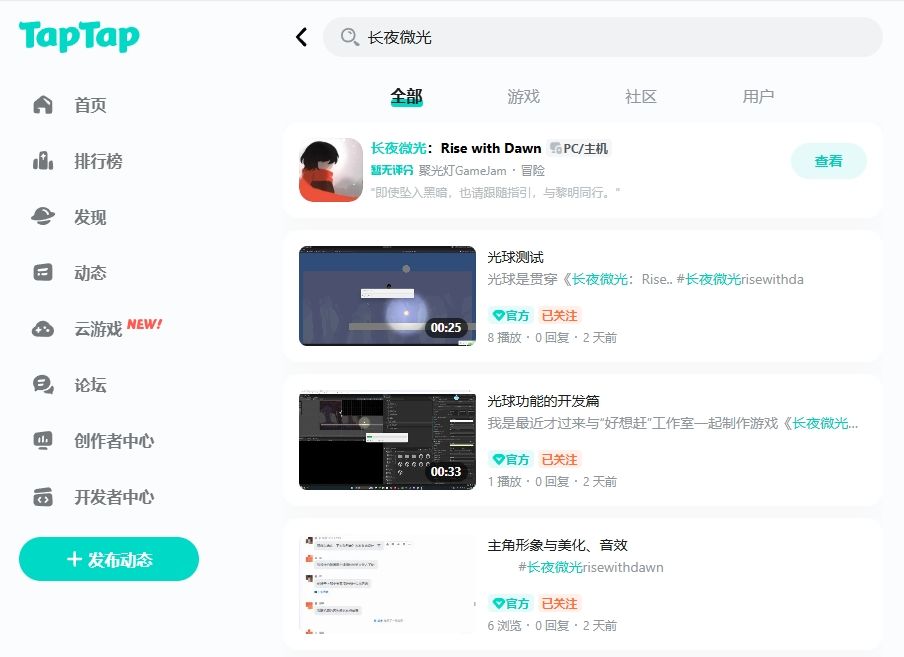Click the 00:25 duration label
This screenshot has width=904, height=657.
[x=446, y=327]
